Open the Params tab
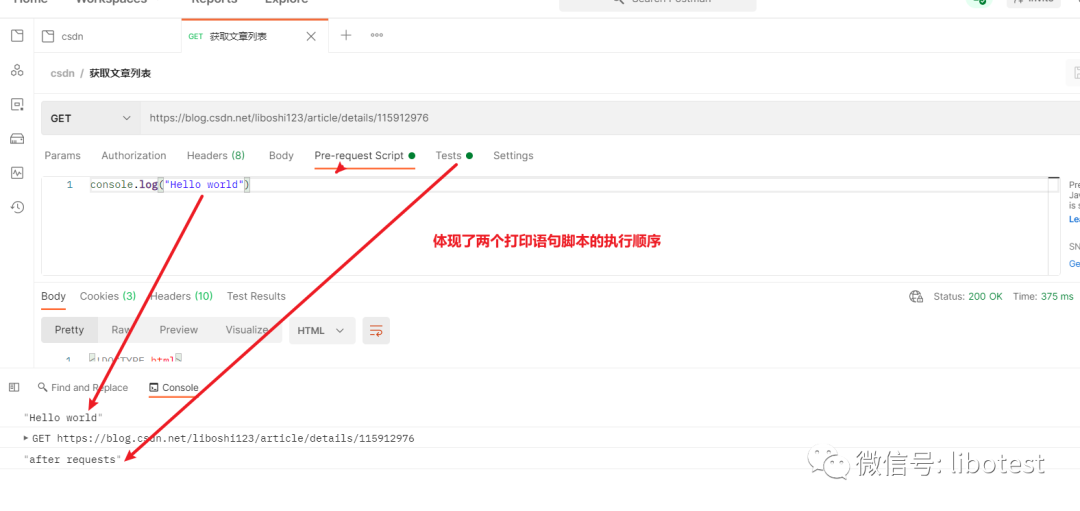This screenshot has width=1080, height=511. coord(63,156)
